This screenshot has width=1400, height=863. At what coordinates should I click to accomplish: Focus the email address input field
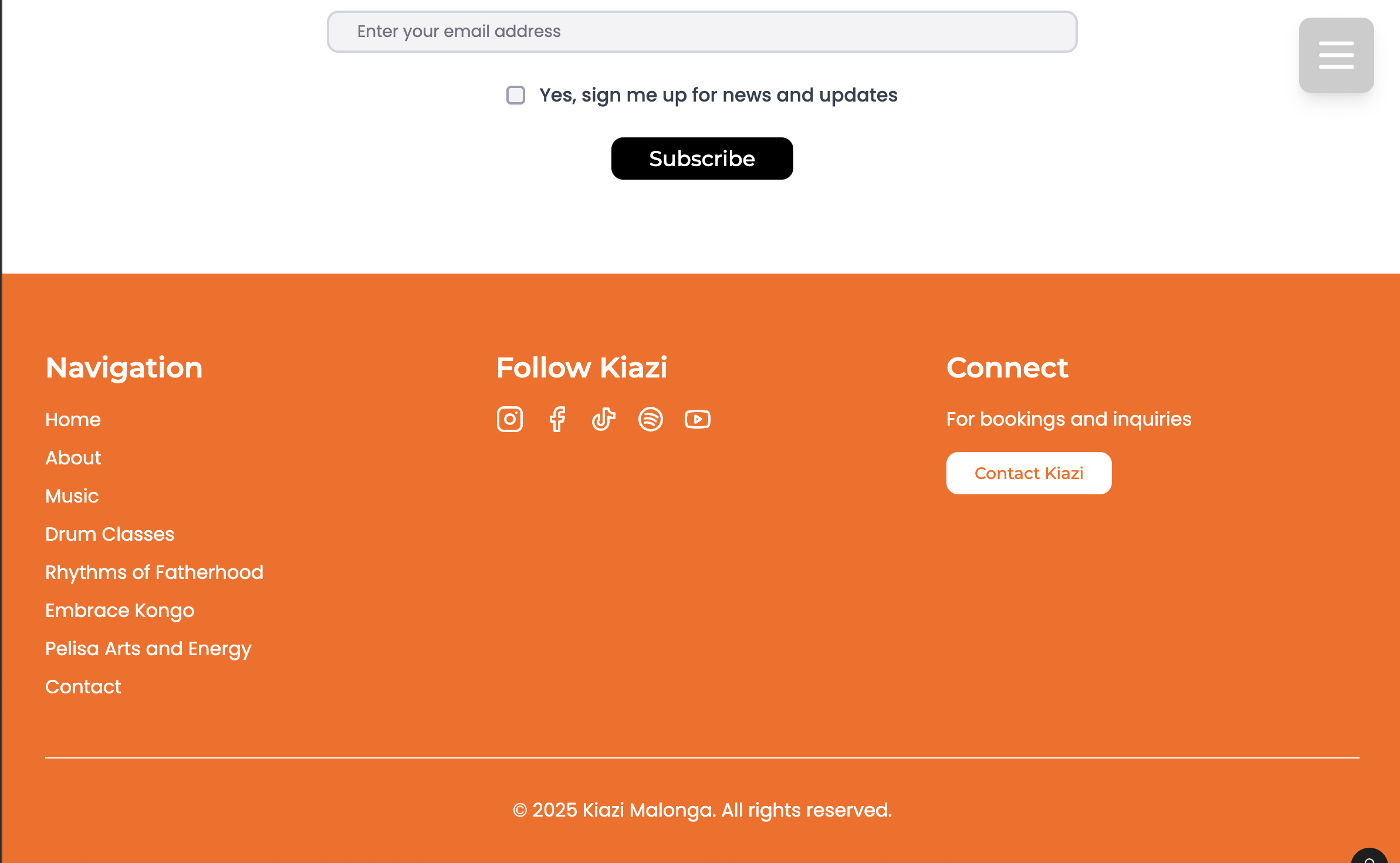702,32
